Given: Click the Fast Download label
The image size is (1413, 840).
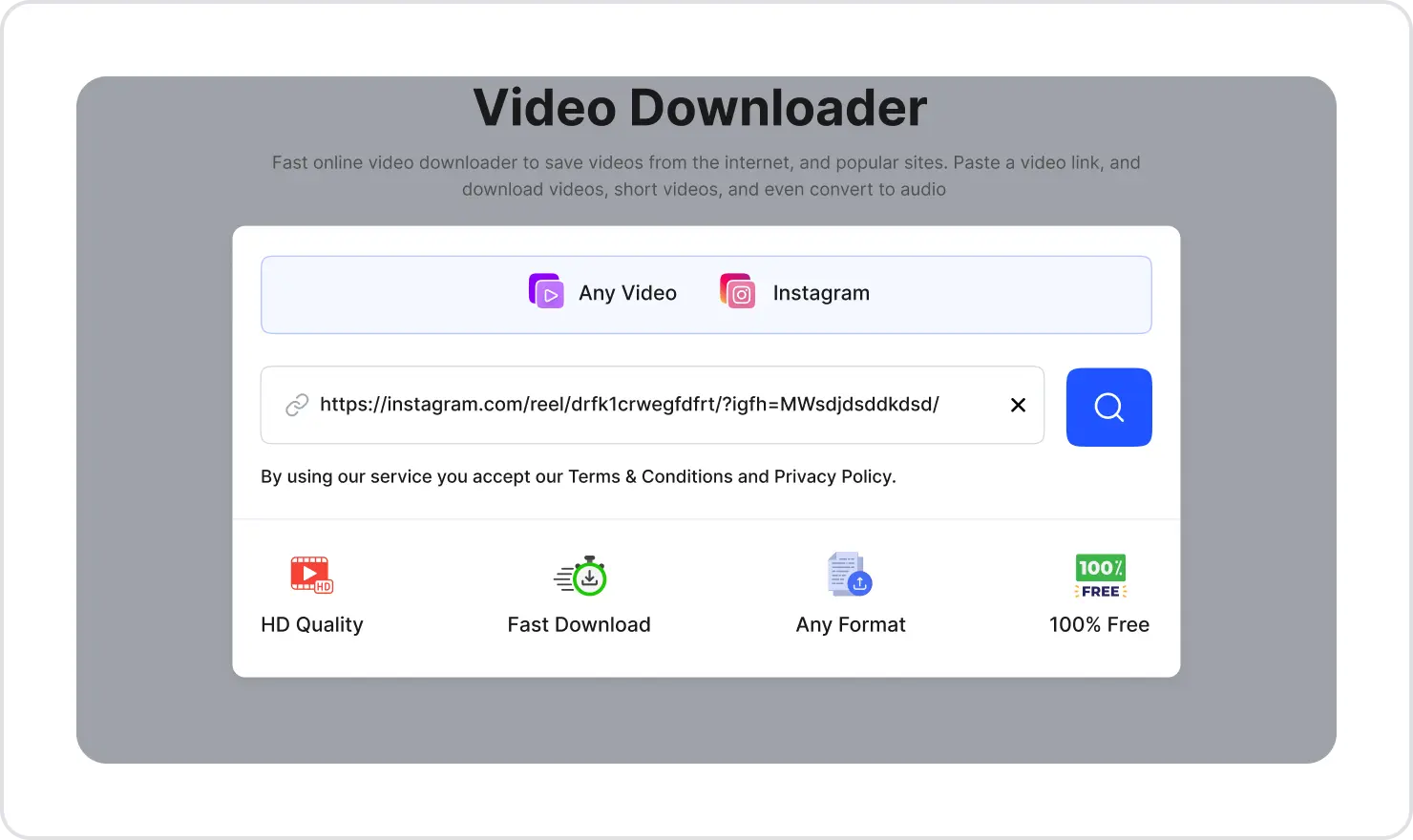Looking at the screenshot, I should pyautogui.click(x=579, y=624).
